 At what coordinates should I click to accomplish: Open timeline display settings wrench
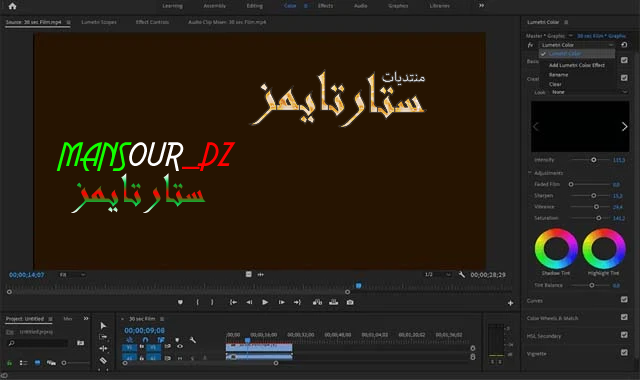point(193,340)
